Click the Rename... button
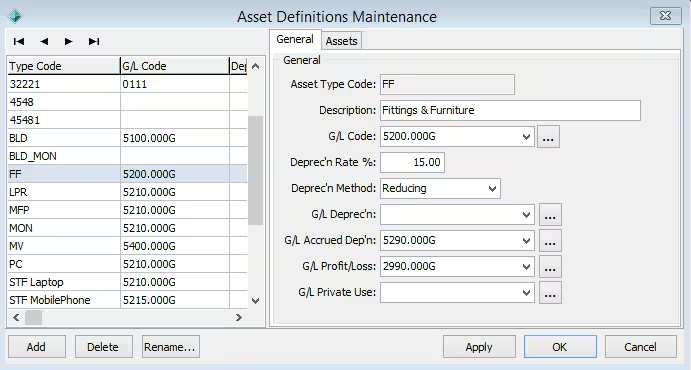This screenshot has width=691, height=370. (x=170, y=347)
